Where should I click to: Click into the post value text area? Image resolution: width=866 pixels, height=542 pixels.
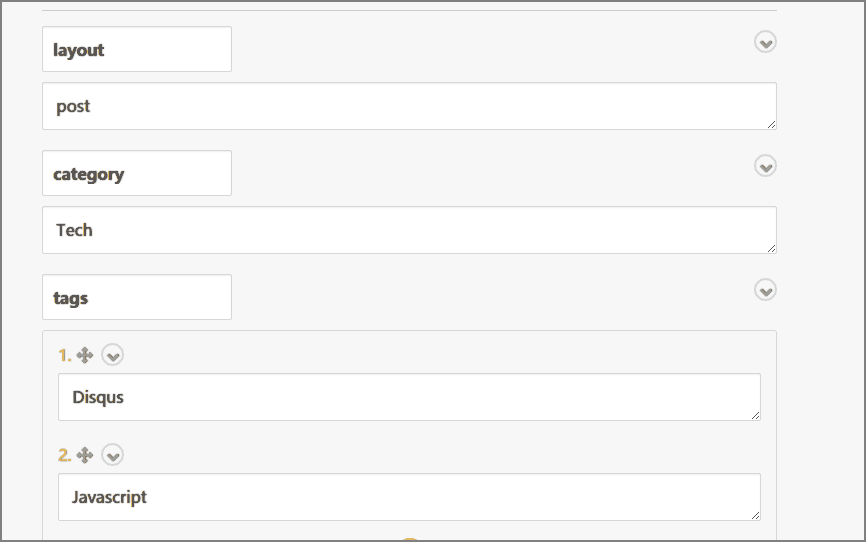[x=409, y=106]
